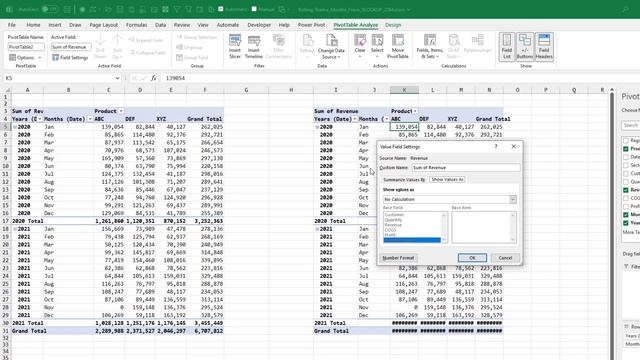Image resolution: width=640 pixels, height=360 pixels.
Task: Click cell with 2020 Total in left pivot
Action: tap(27, 221)
